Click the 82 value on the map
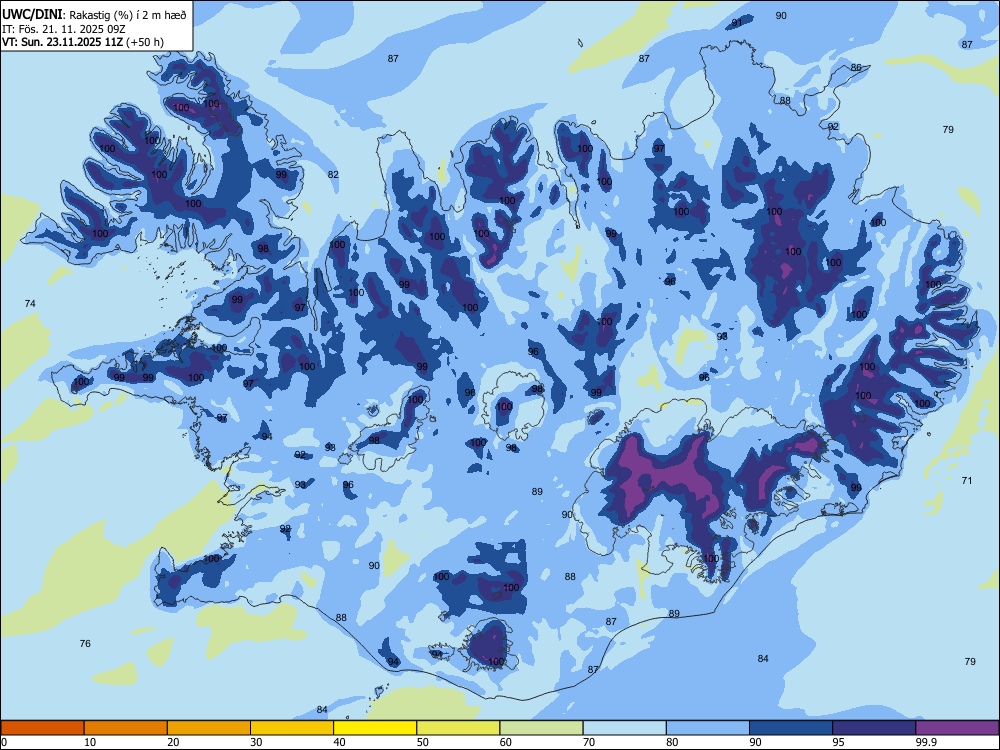The height and width of the screenshot is (750, 1000). coord(333,175)
